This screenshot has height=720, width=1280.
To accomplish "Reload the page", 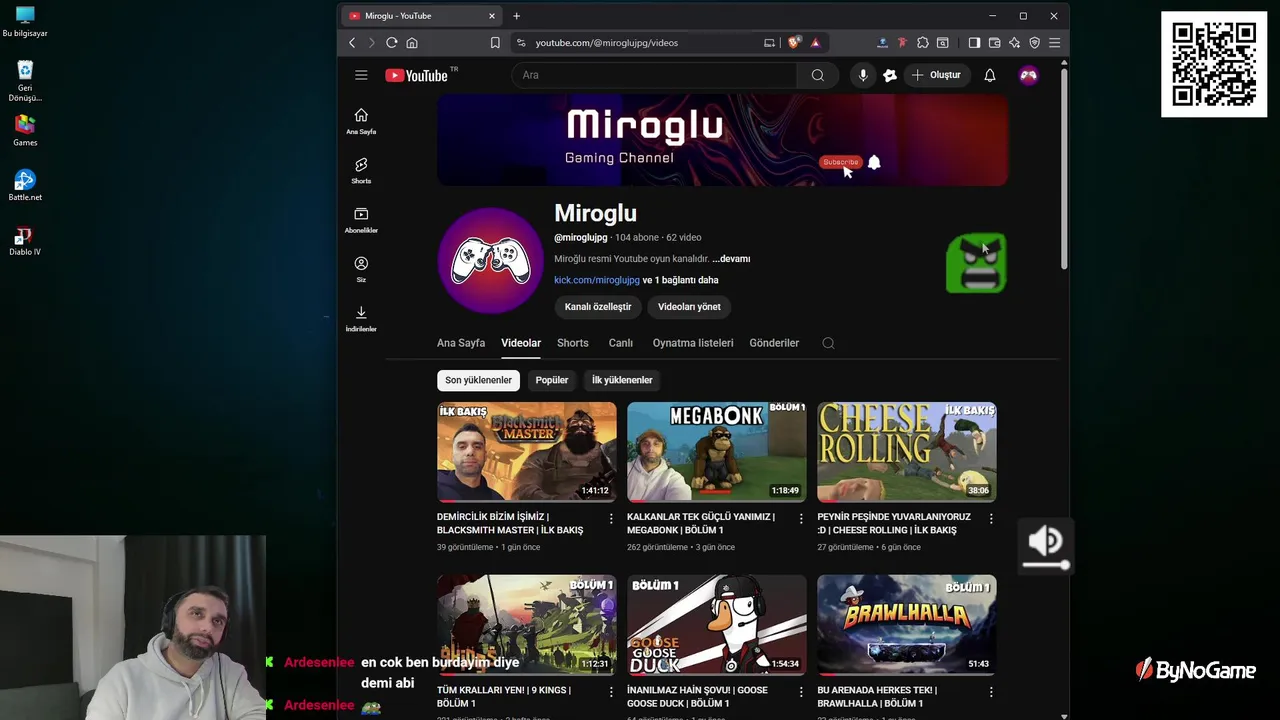I will click(392, 43).
